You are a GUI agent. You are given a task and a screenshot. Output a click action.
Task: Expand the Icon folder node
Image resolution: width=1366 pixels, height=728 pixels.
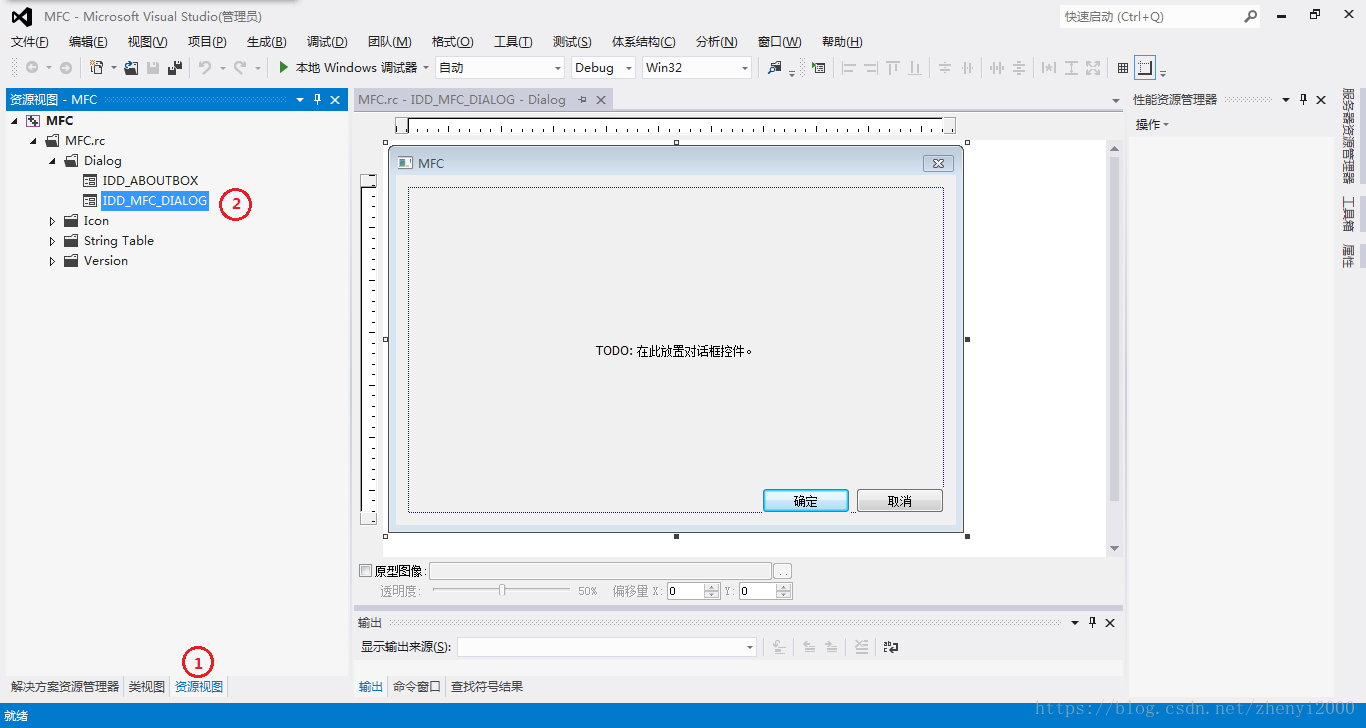tap(52, 221)
